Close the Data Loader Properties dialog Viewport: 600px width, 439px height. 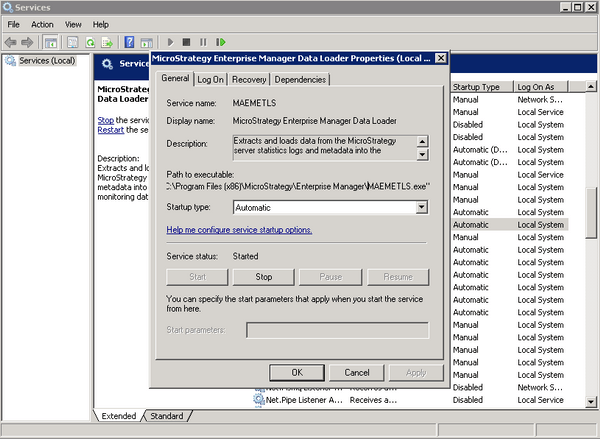441,58
